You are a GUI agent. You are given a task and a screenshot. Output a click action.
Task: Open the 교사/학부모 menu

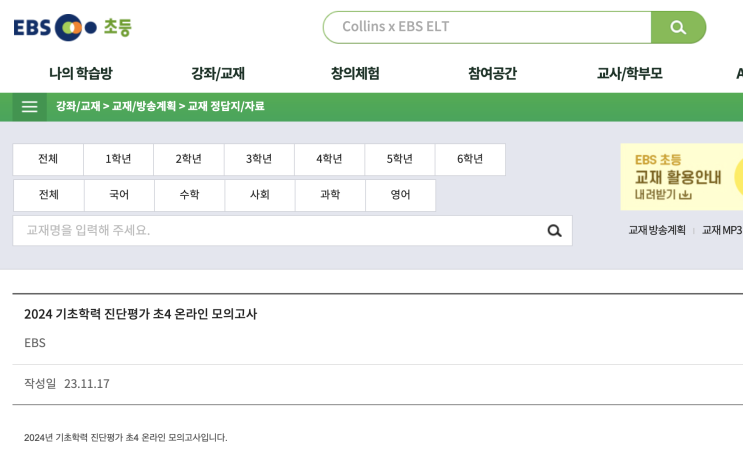point(629,73)
